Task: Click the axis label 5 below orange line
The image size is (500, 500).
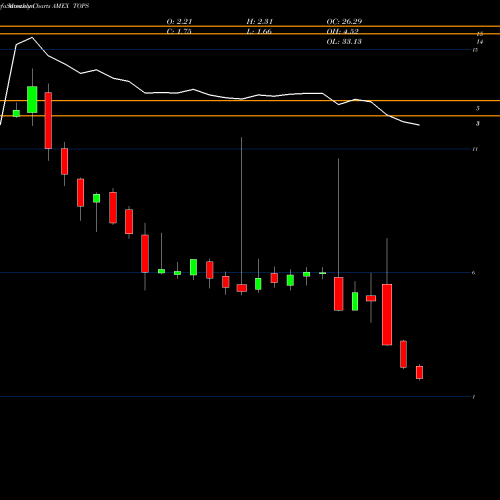Action: [x=478, y=108]
